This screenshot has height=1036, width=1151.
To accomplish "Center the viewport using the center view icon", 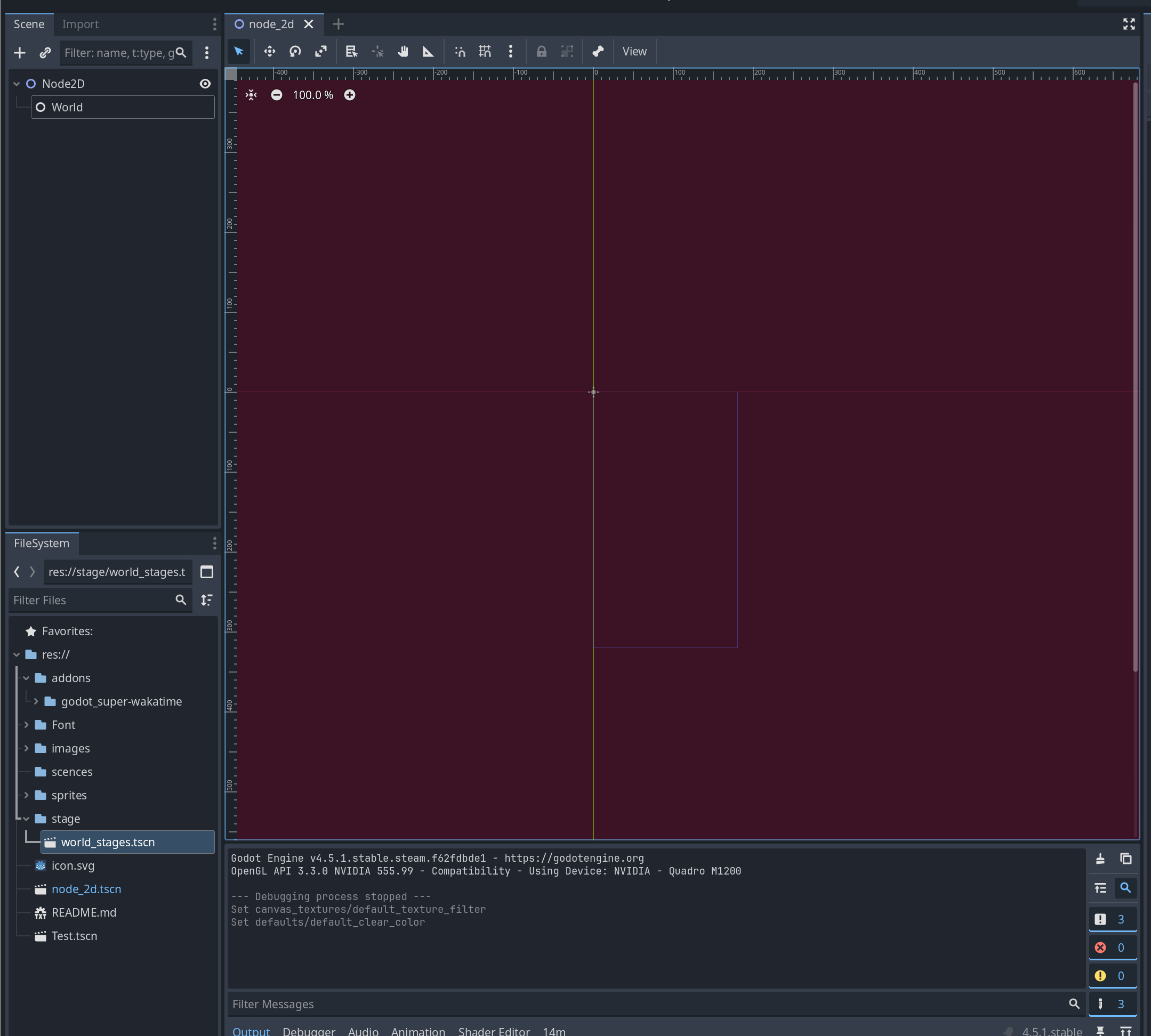I will 251,95.
